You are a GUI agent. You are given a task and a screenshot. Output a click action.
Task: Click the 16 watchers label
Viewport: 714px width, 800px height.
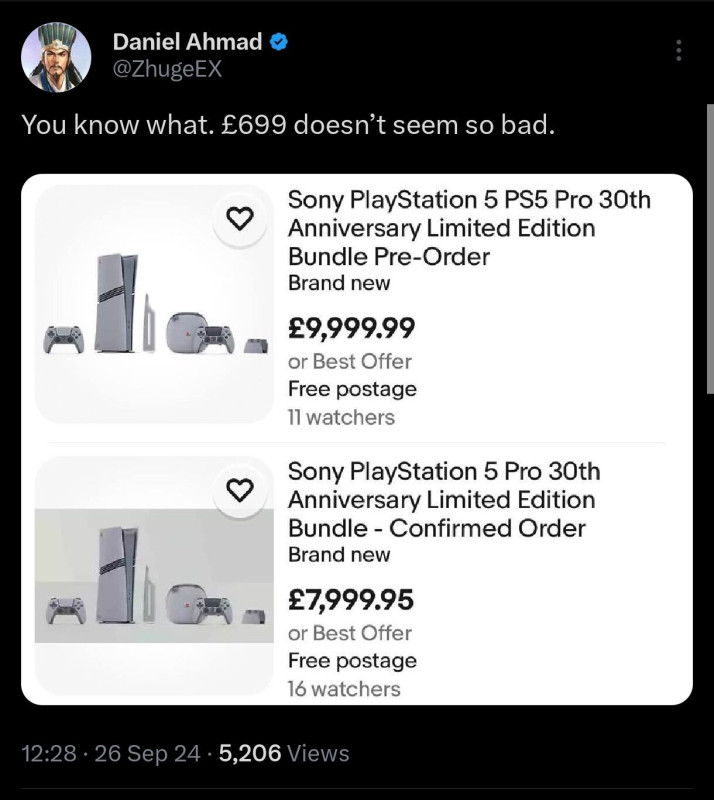(343, 689)
